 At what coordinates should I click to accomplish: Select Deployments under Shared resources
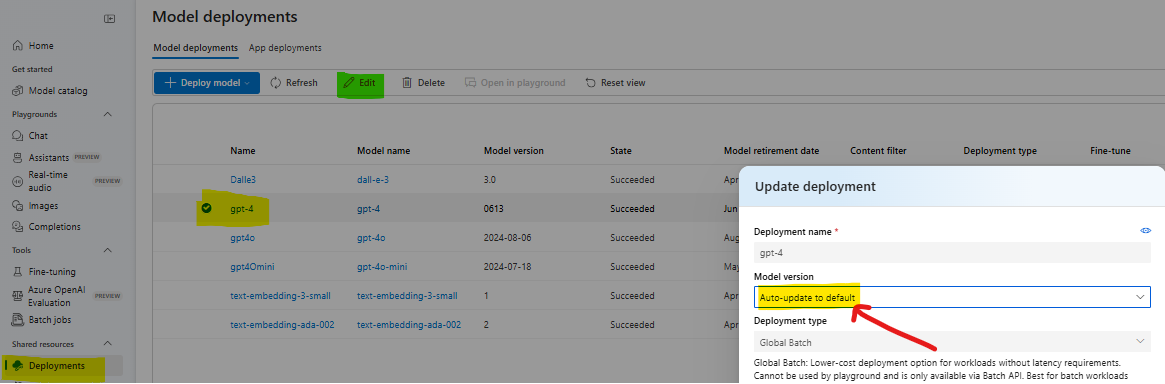[56, 365]
